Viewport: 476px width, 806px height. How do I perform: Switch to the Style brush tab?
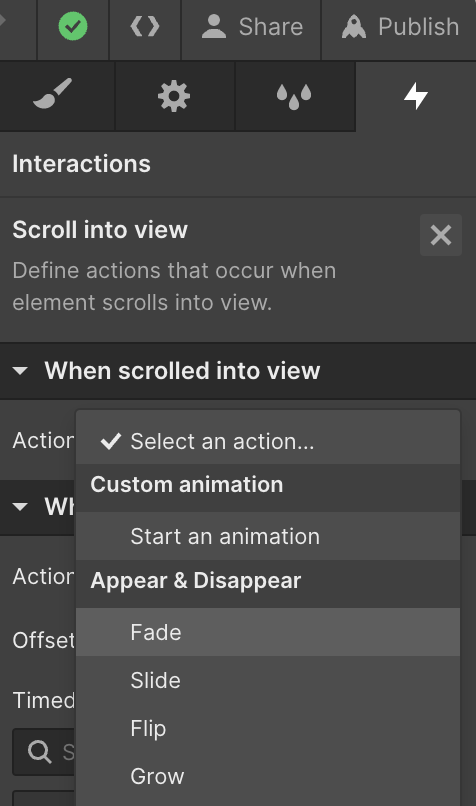(52, 94)
